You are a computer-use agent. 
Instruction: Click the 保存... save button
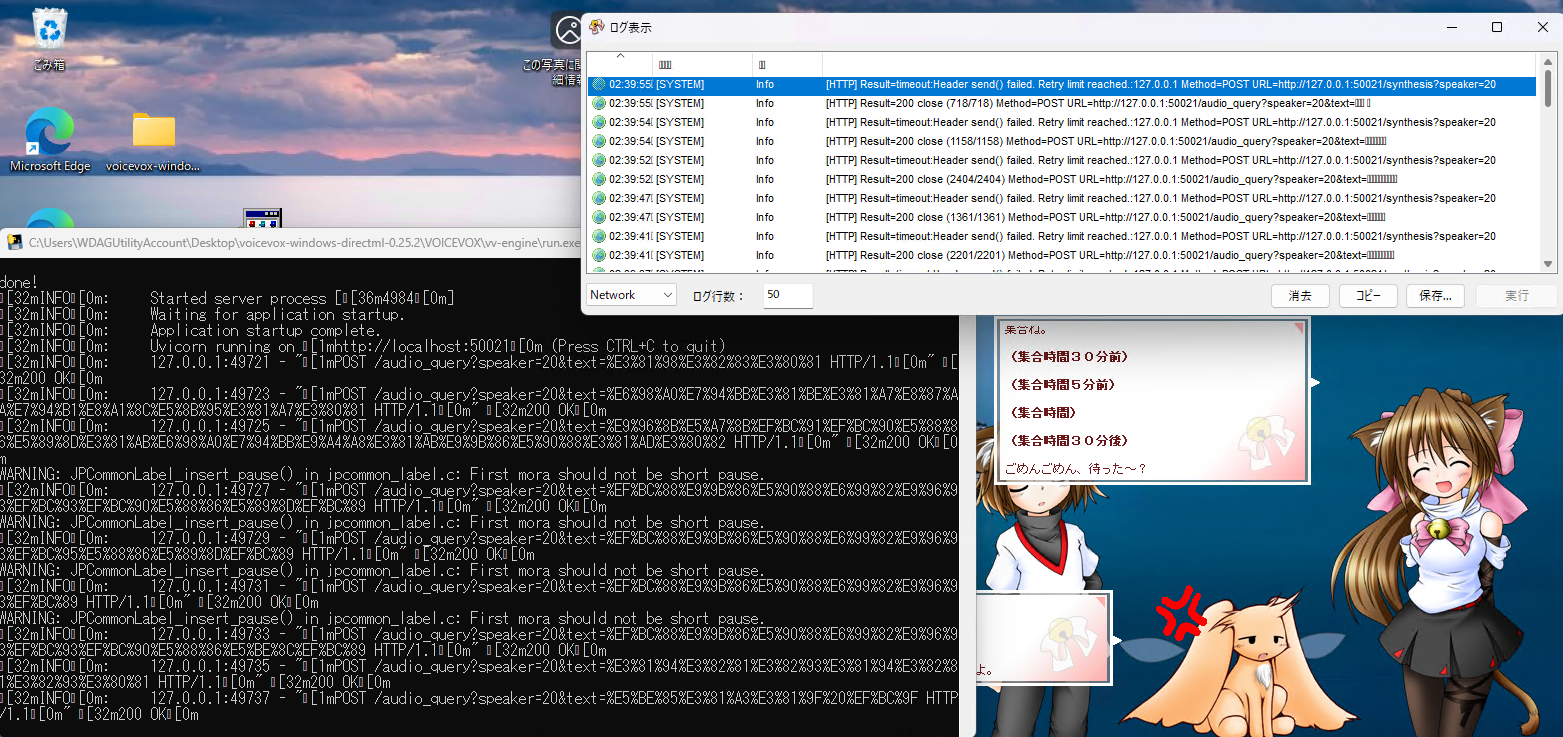point(1436,296)
